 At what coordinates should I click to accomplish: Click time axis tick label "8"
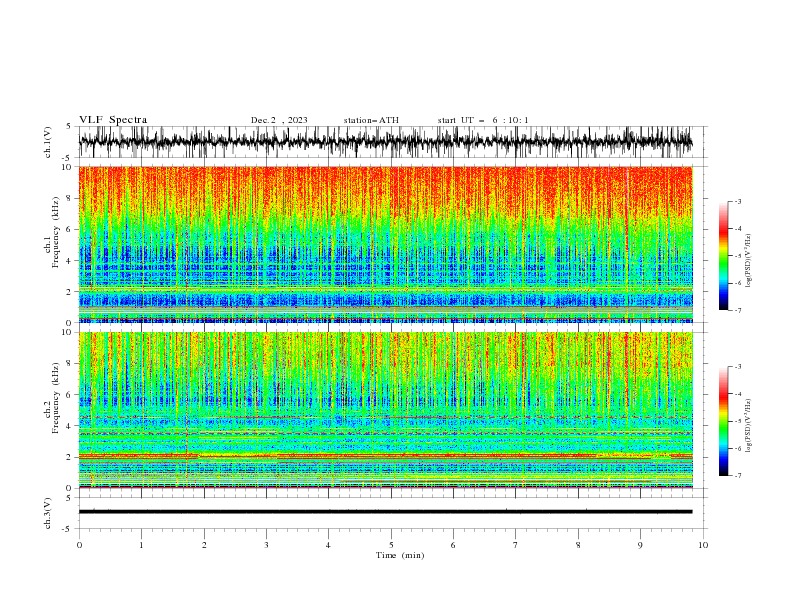(x=578, y=545)
